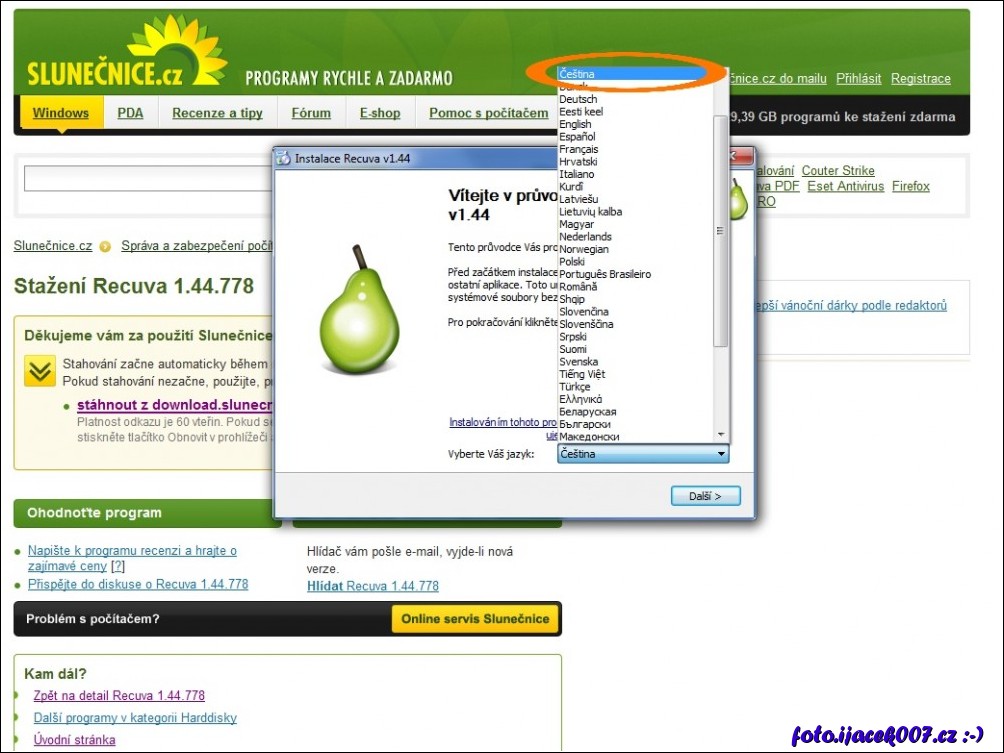Click the Online servis Slunečnice button

(x=475, y=619)
